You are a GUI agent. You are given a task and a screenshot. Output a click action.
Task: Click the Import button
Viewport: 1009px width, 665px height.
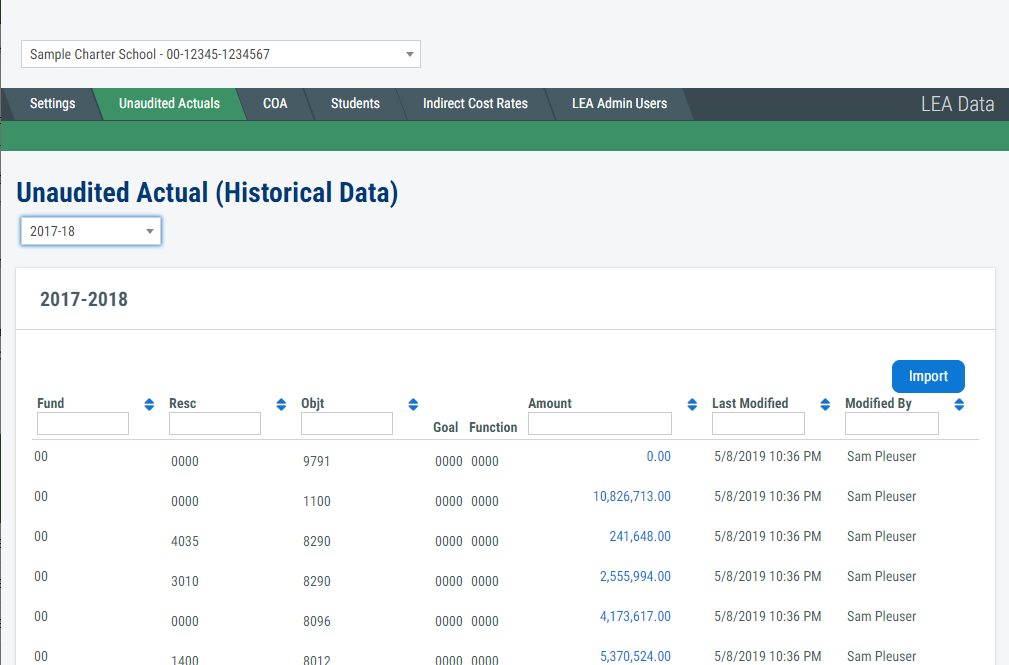coord(928,376)
